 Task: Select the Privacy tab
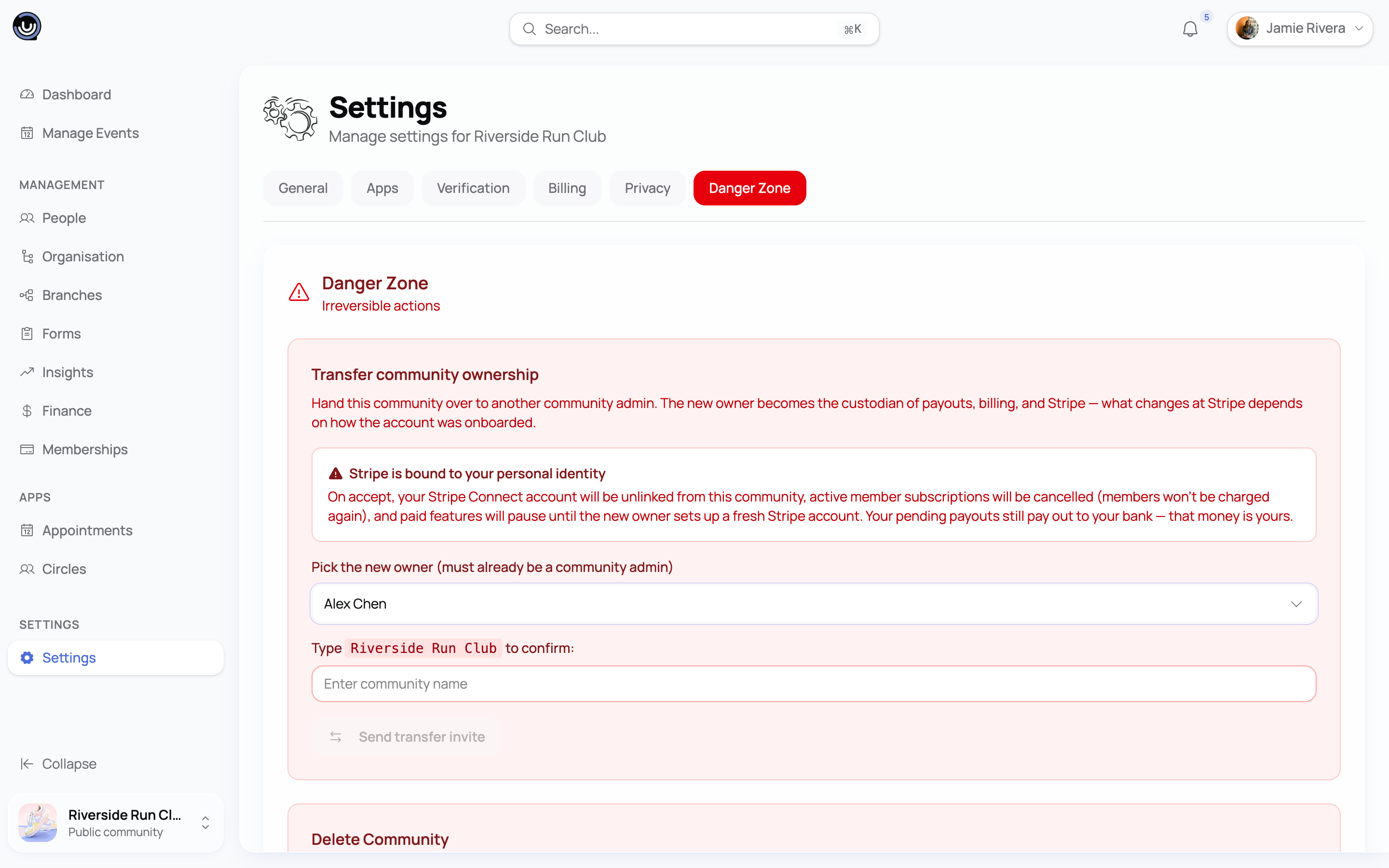pyautogui.click(x=647, y=188)
